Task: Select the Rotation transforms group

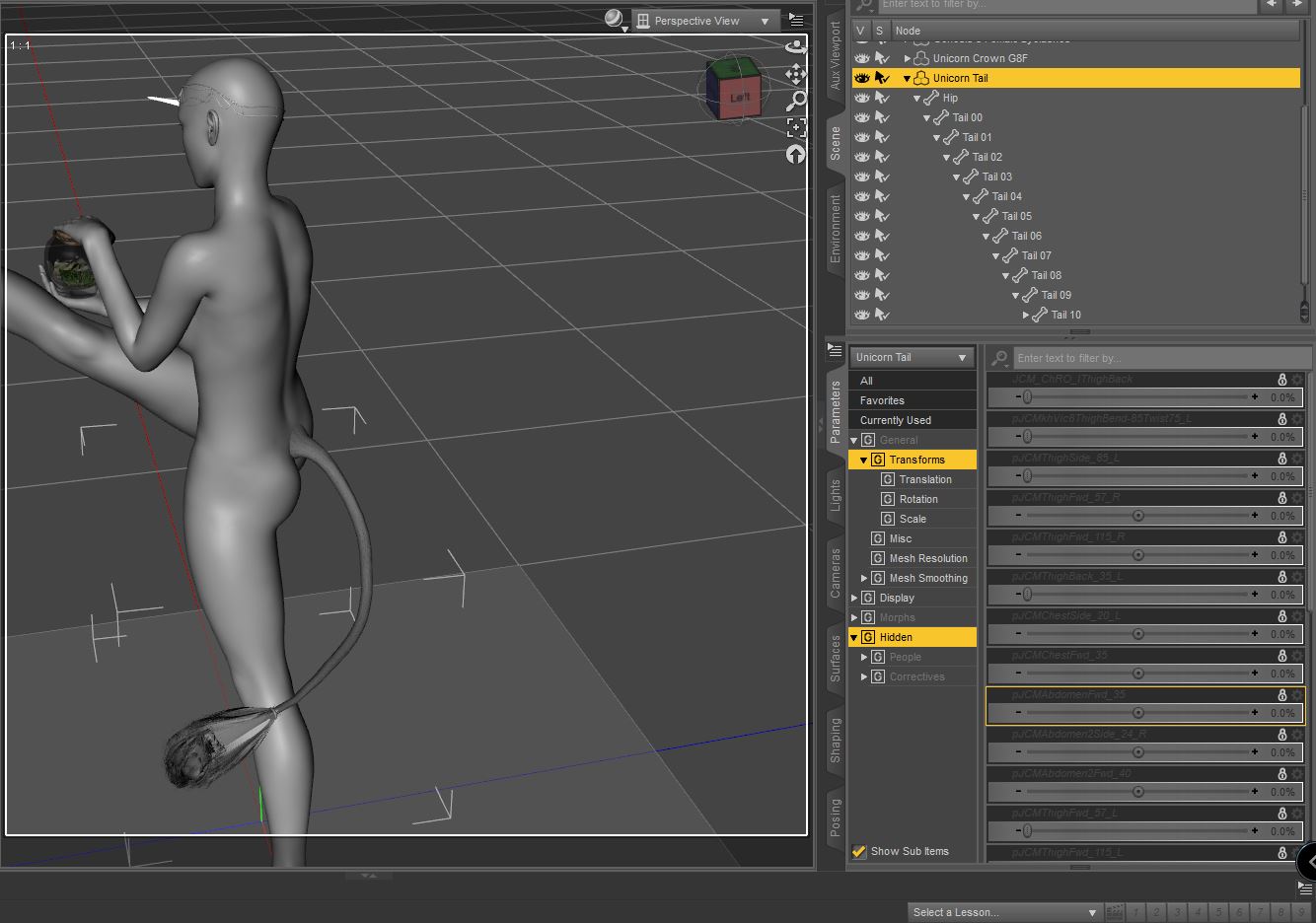Action: [917, 499]
